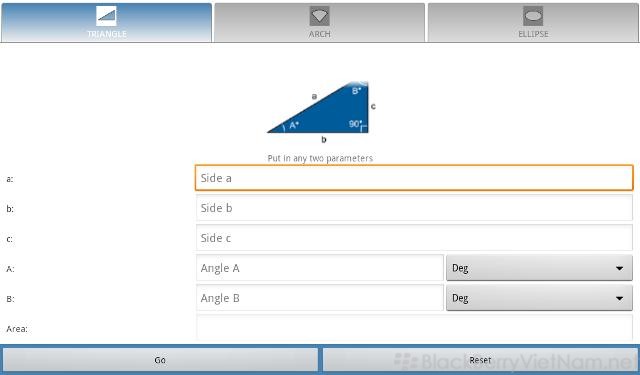Switch to the ARCH tab

click(x=319, y=22)
